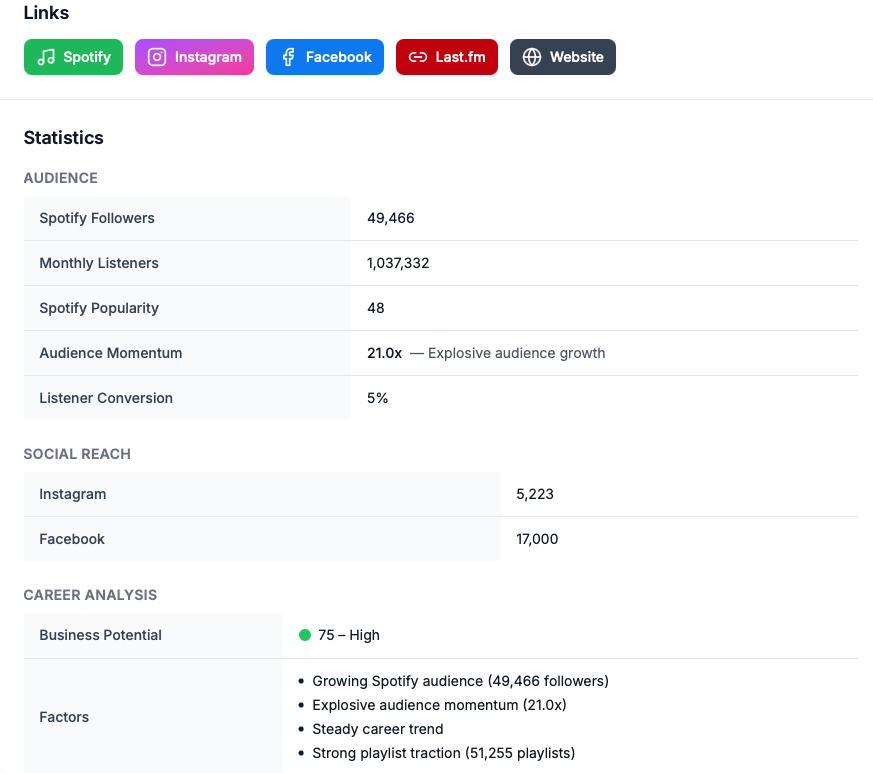Click the chain link icon on Last.fm button
Screen dimensions: 873x773
[418, 57]
